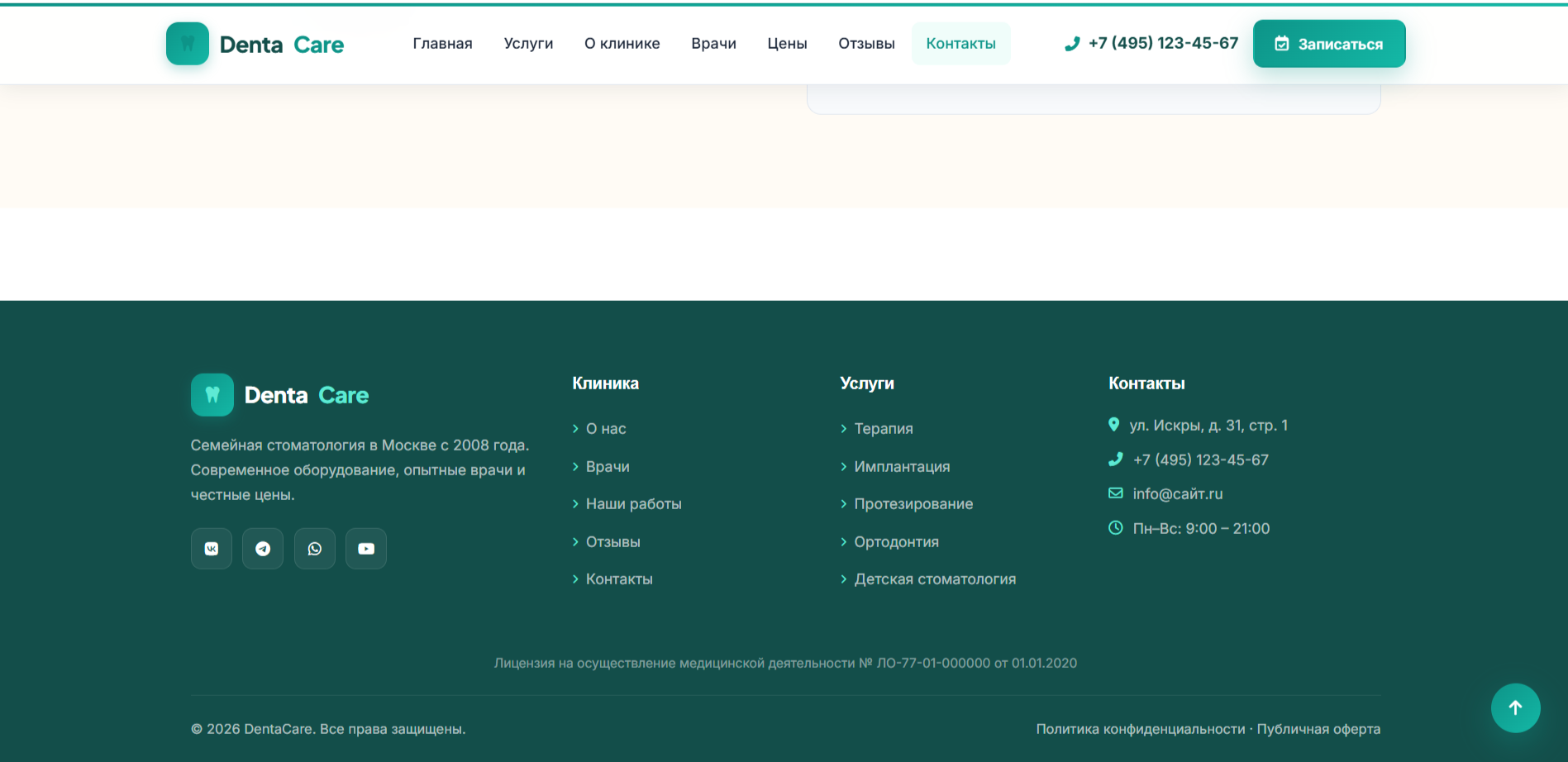
Task: Click the envelope email icon
Action: coord(1116,493)
